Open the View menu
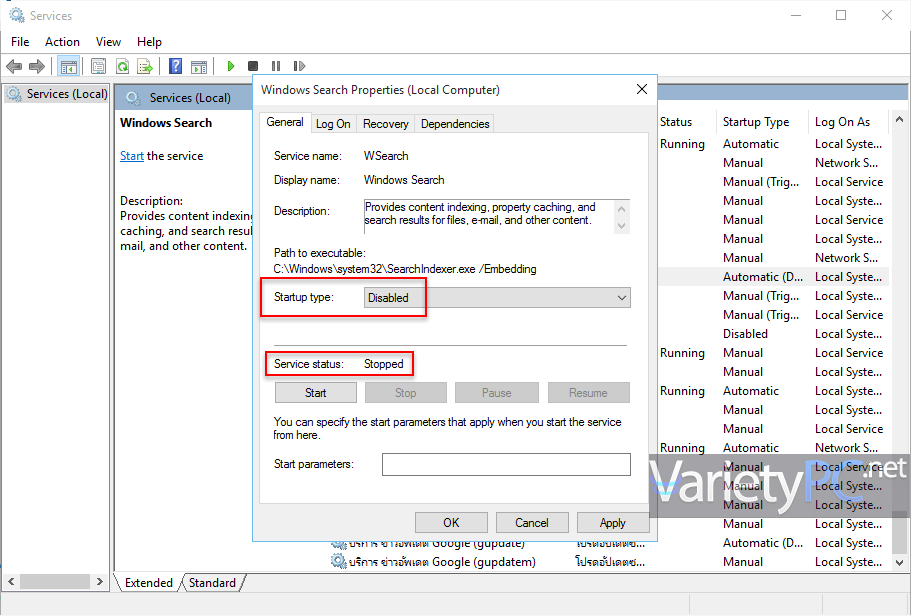This screenshot has width=911, height=616. [x=108, y=42]
